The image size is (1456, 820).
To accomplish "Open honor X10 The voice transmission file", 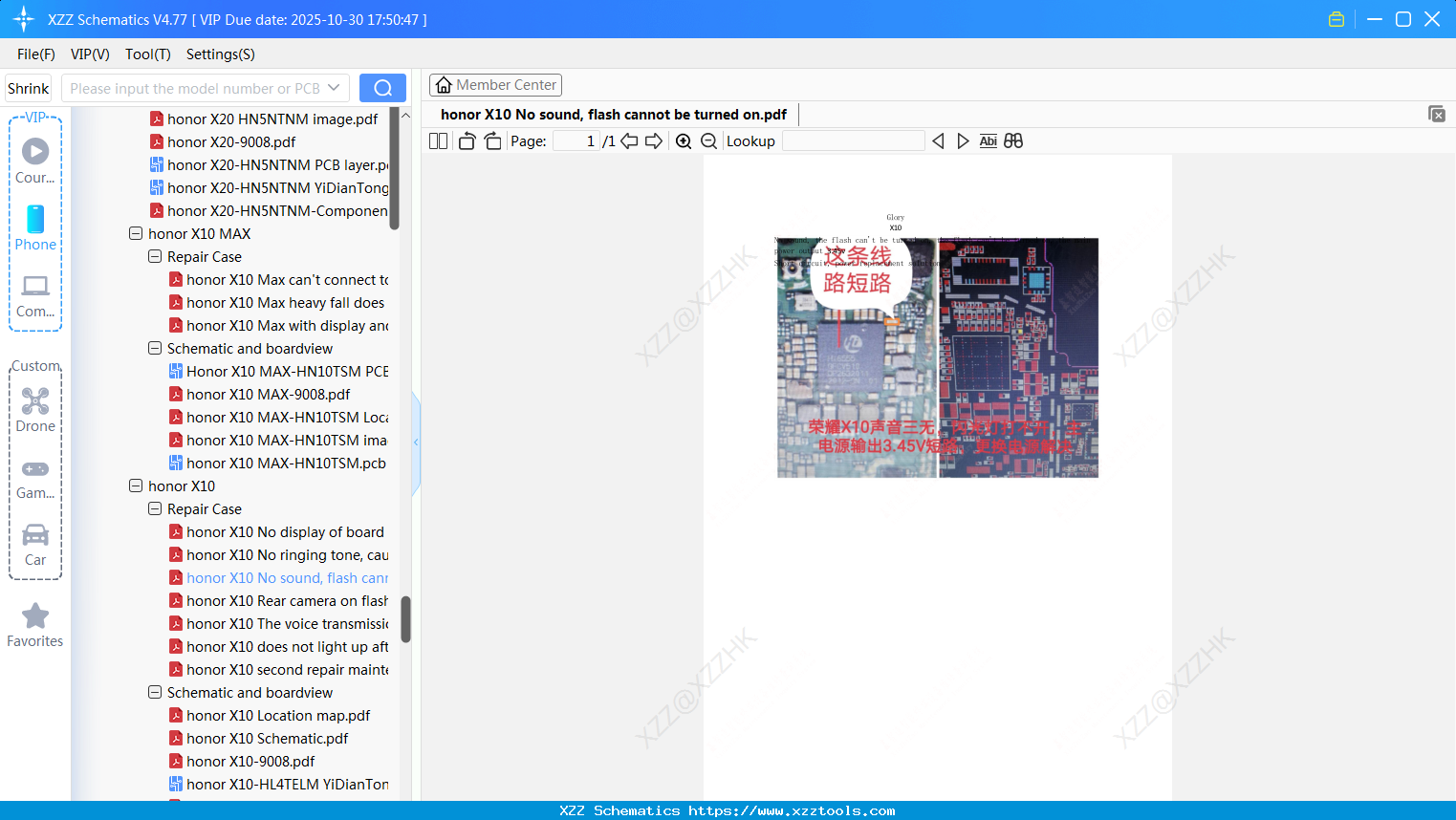I will 287,623.
